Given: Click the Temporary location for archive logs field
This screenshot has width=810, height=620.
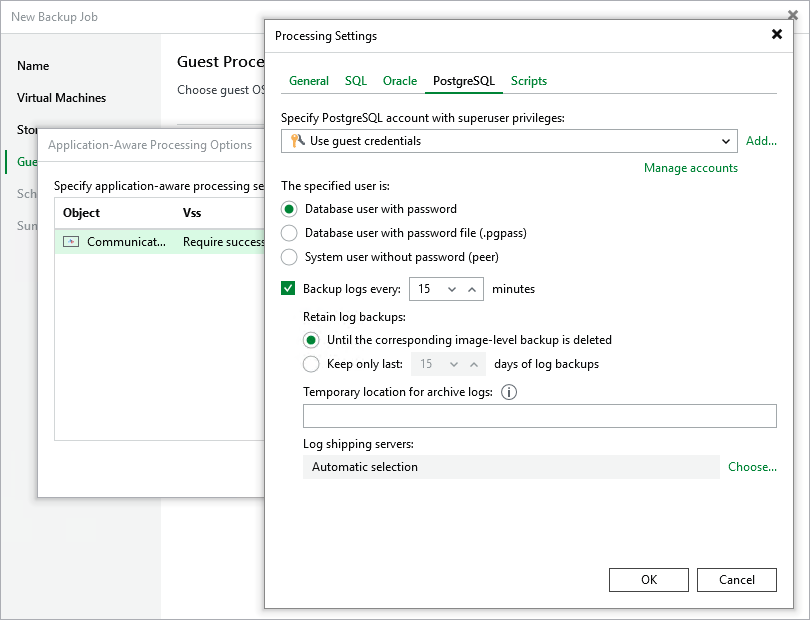Looking at the screenshot, I should point(540,416).
